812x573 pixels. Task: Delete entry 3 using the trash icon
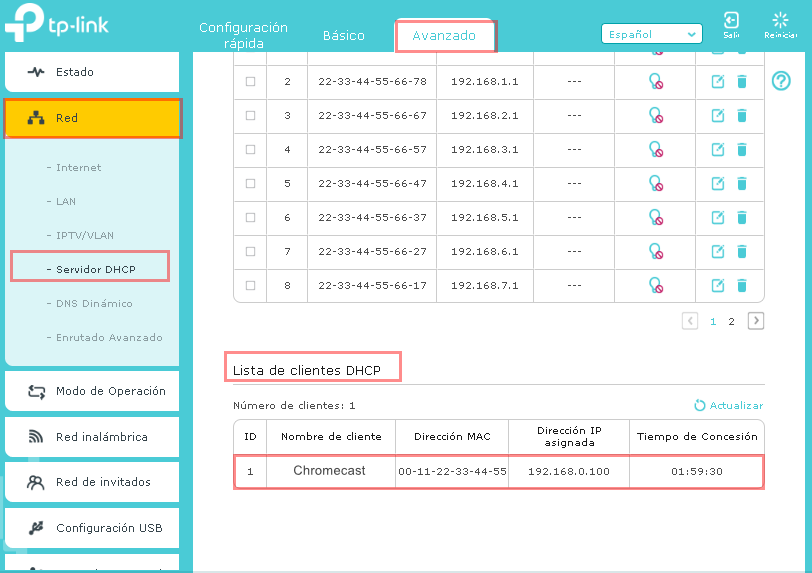click(x=742, y=116)
